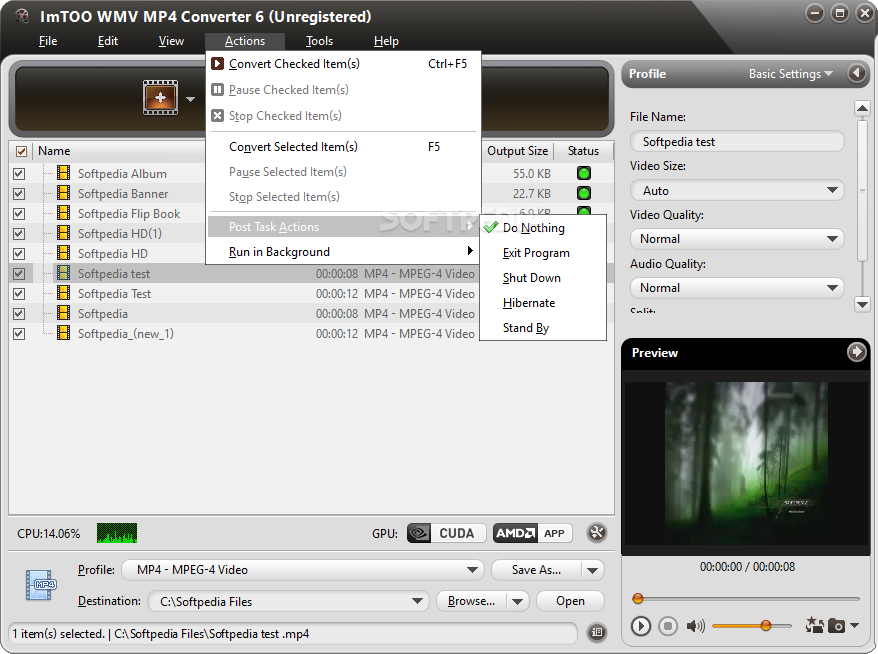Open the Basic Settings dropdown

791,73
